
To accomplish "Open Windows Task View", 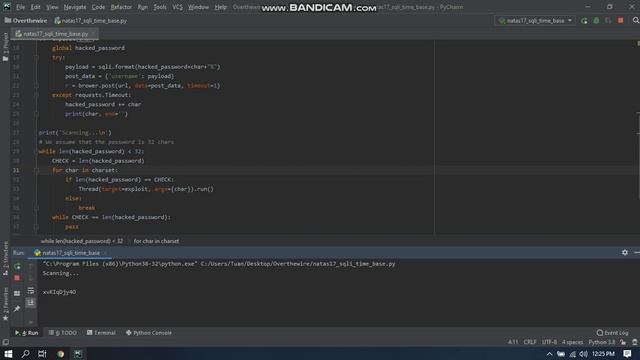I will (42, 353).
